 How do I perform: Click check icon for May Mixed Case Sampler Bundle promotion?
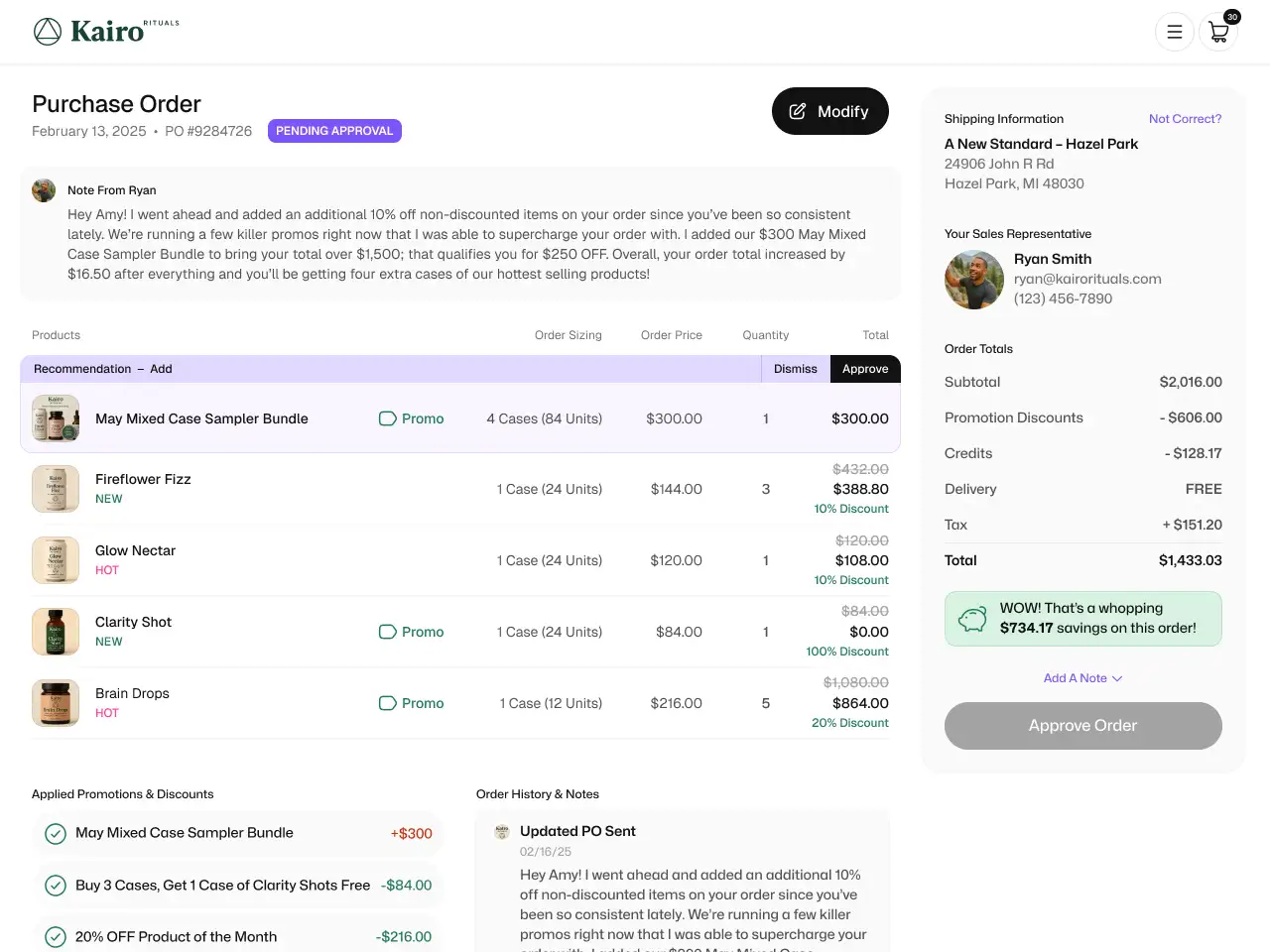[56, 834]
